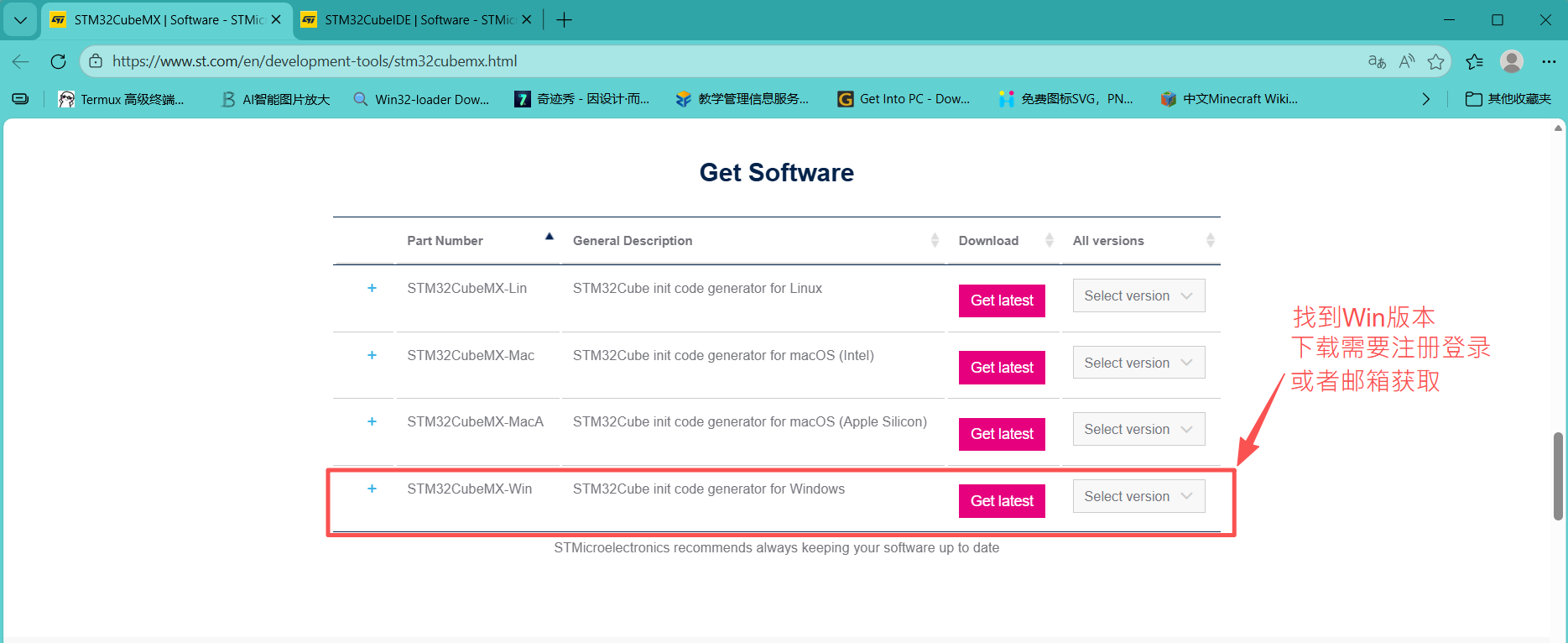1568x643 pixels.
Task: Open Select version dropdown for STM32CubeMX-Win
Action: (x=1138, y=496)
